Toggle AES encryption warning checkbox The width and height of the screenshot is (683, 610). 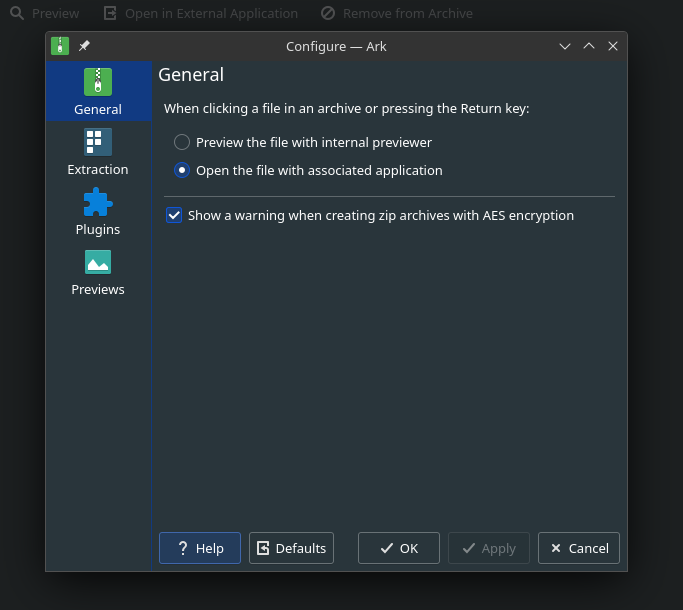(x=370, y=215)
